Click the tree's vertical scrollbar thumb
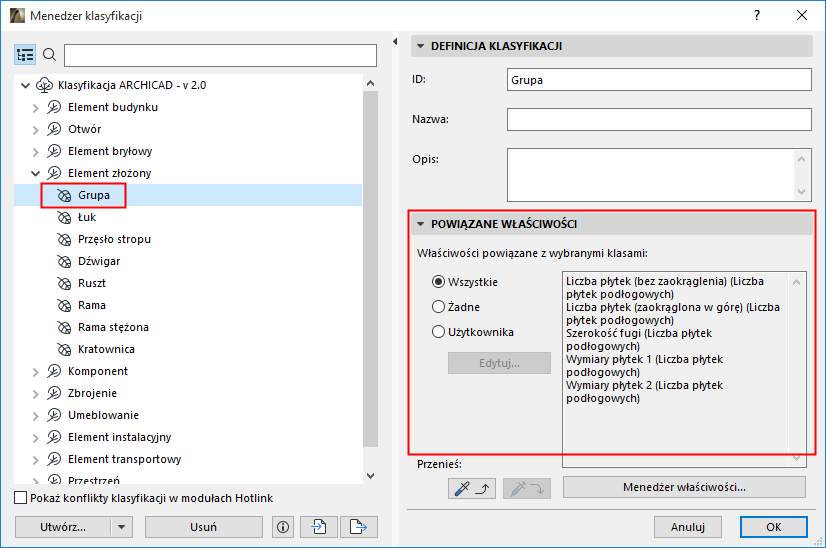Screen dimensions: 826x548 point(370,269)
